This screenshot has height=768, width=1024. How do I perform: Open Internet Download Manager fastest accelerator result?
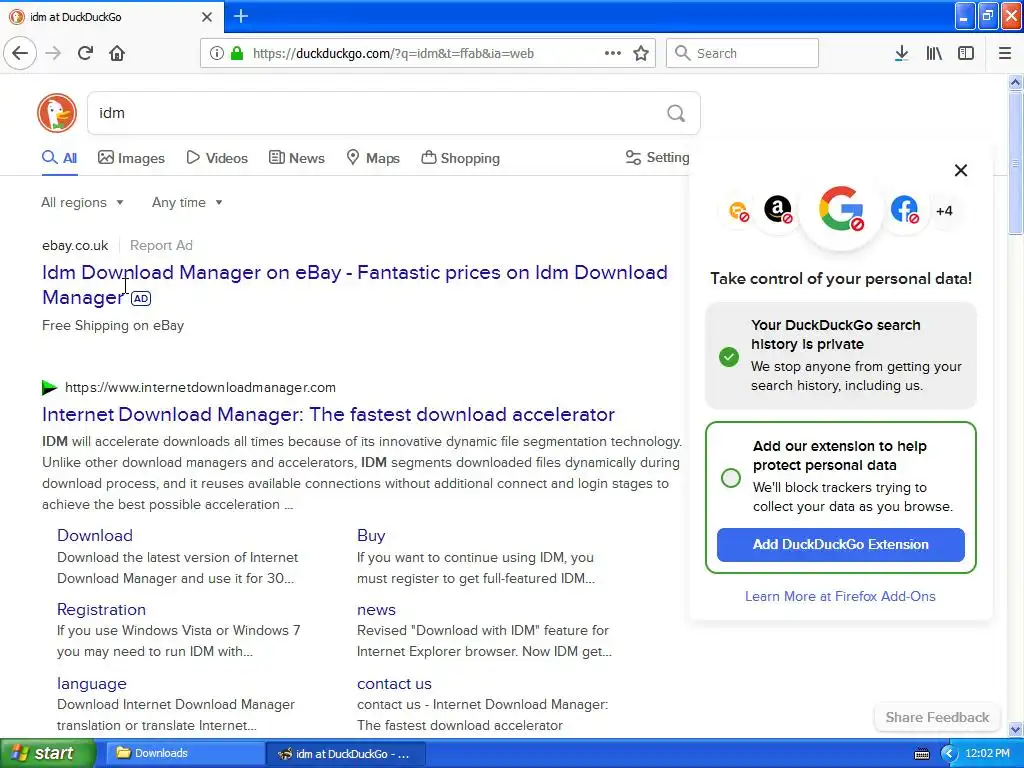tap(328, 414)
